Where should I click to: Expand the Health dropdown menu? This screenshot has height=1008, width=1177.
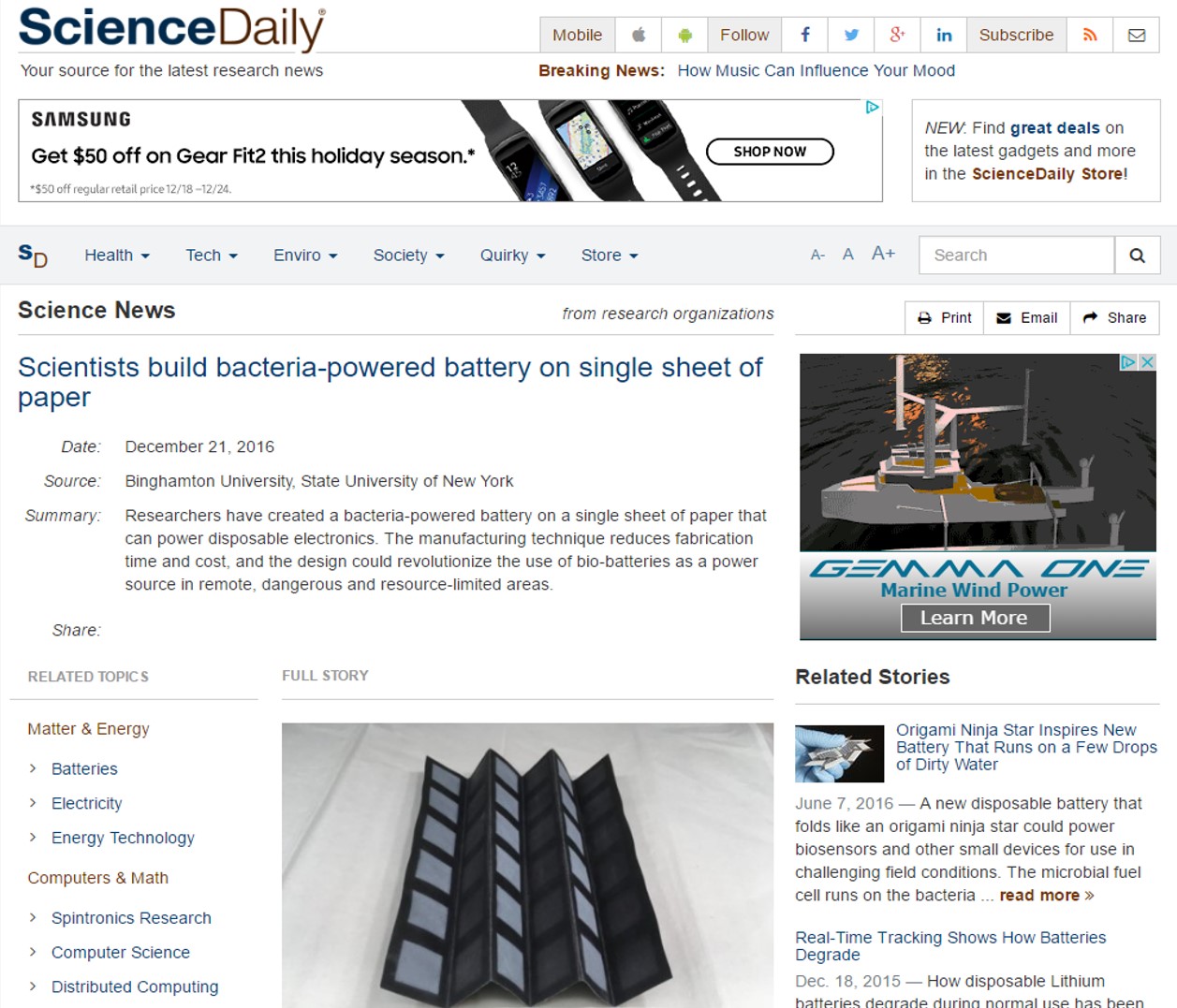tap(117, 256)
